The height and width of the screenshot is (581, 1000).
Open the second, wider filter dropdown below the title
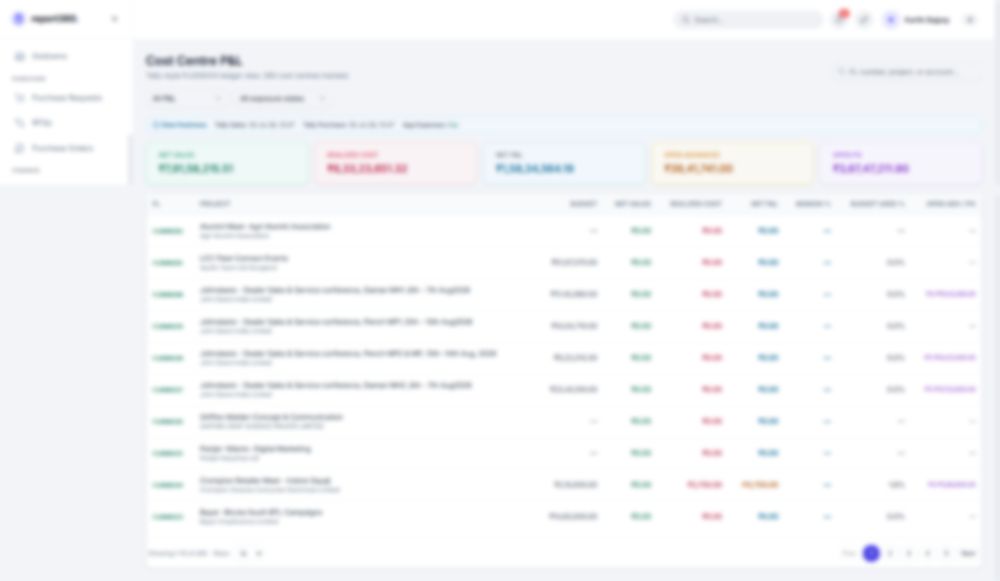(281, 99)
